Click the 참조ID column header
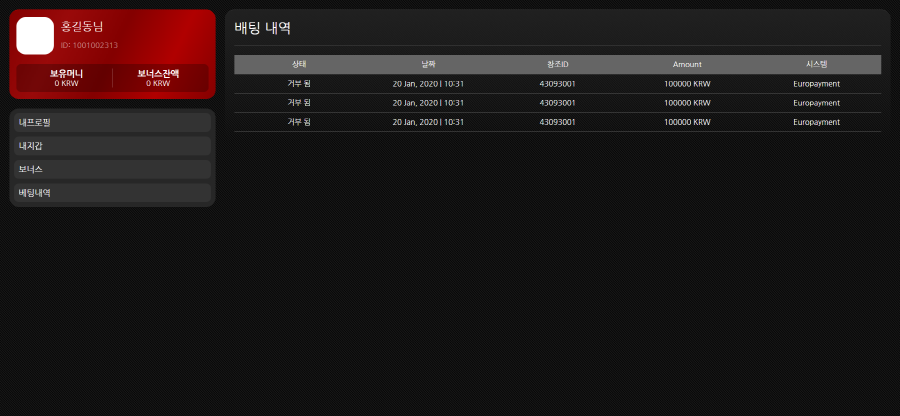 coord(557,64)
